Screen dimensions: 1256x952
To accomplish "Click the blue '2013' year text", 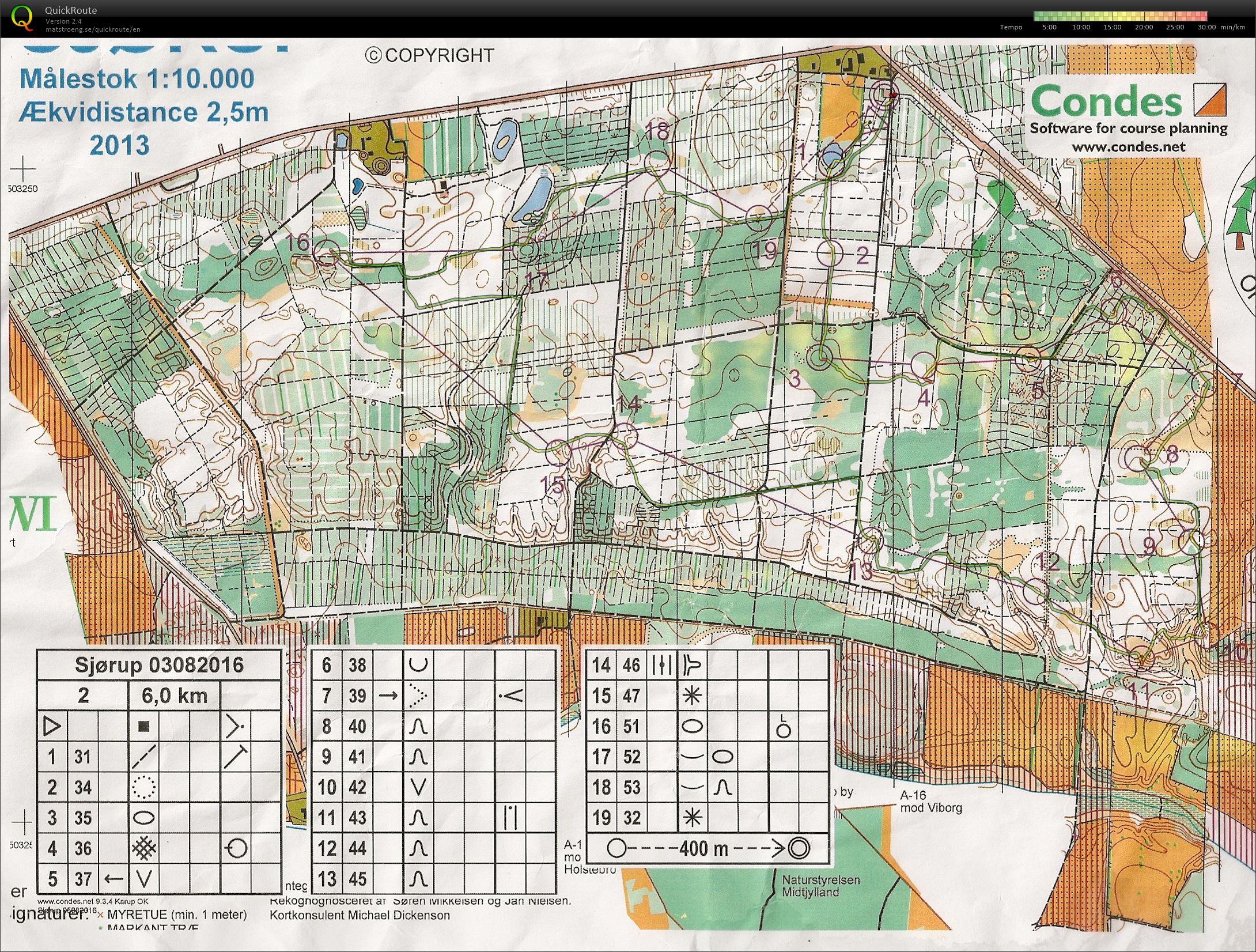I will click(119, 145).
